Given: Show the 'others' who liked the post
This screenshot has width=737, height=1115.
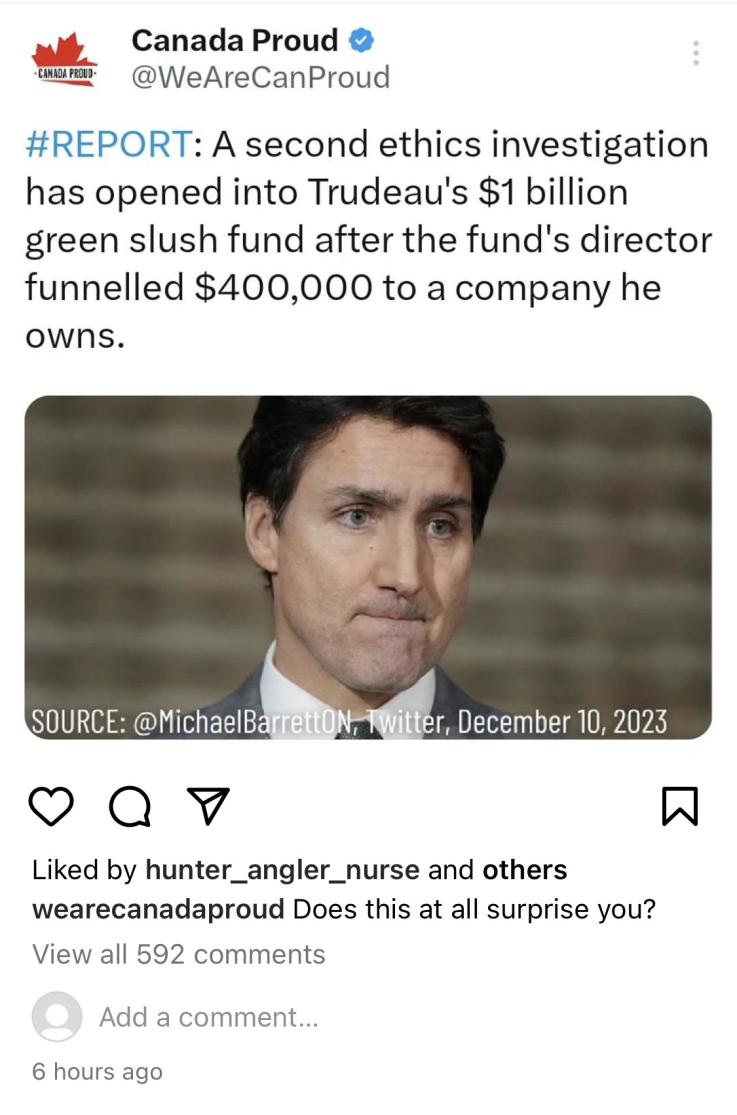Looking at the screenshot, I should tap(525, 870).
